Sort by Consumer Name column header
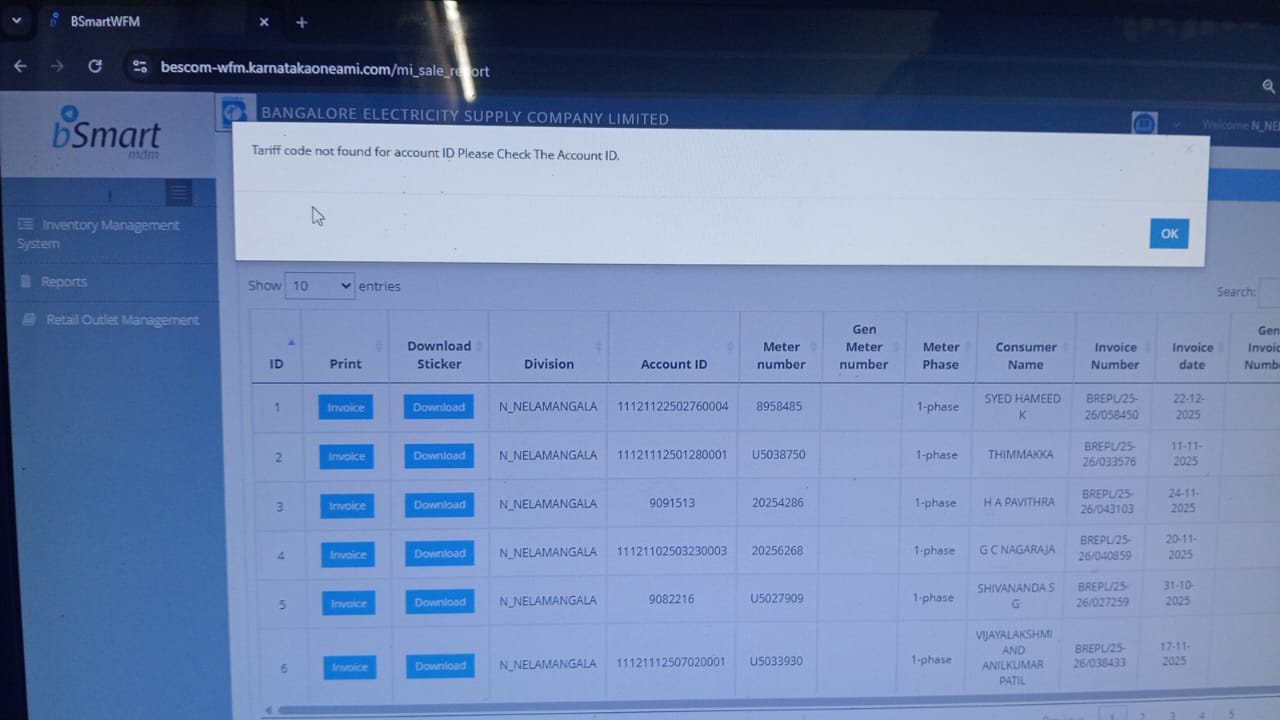This screenshot has height=720, width=1280. [x=1025, y=348]
